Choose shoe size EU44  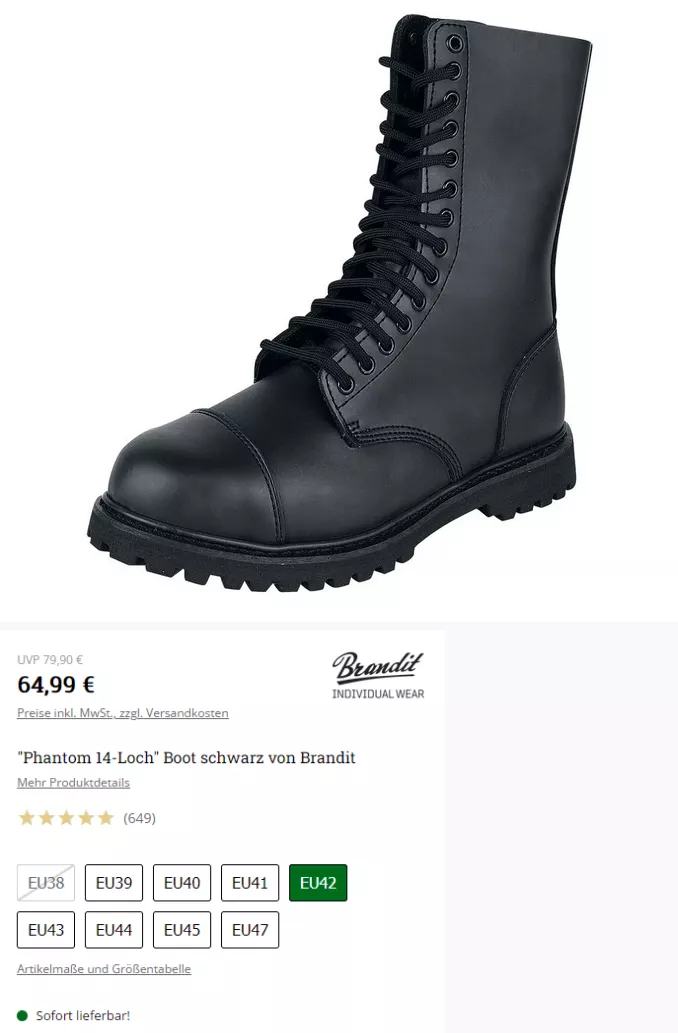[x=114, y=930]
